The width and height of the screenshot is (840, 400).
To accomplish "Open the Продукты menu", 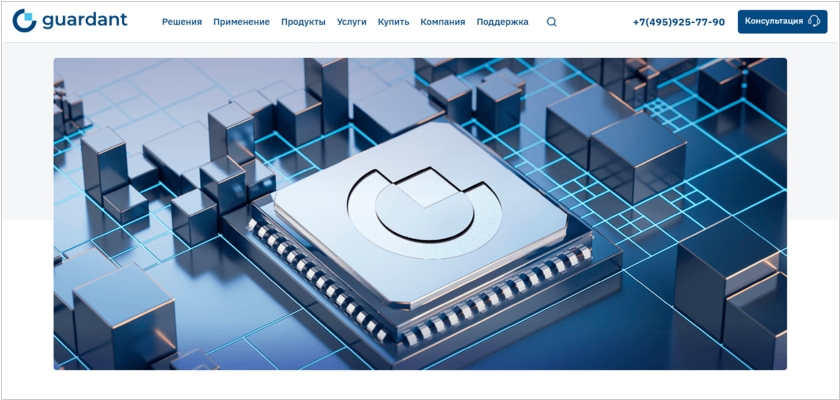I will [x=303, y=22].
